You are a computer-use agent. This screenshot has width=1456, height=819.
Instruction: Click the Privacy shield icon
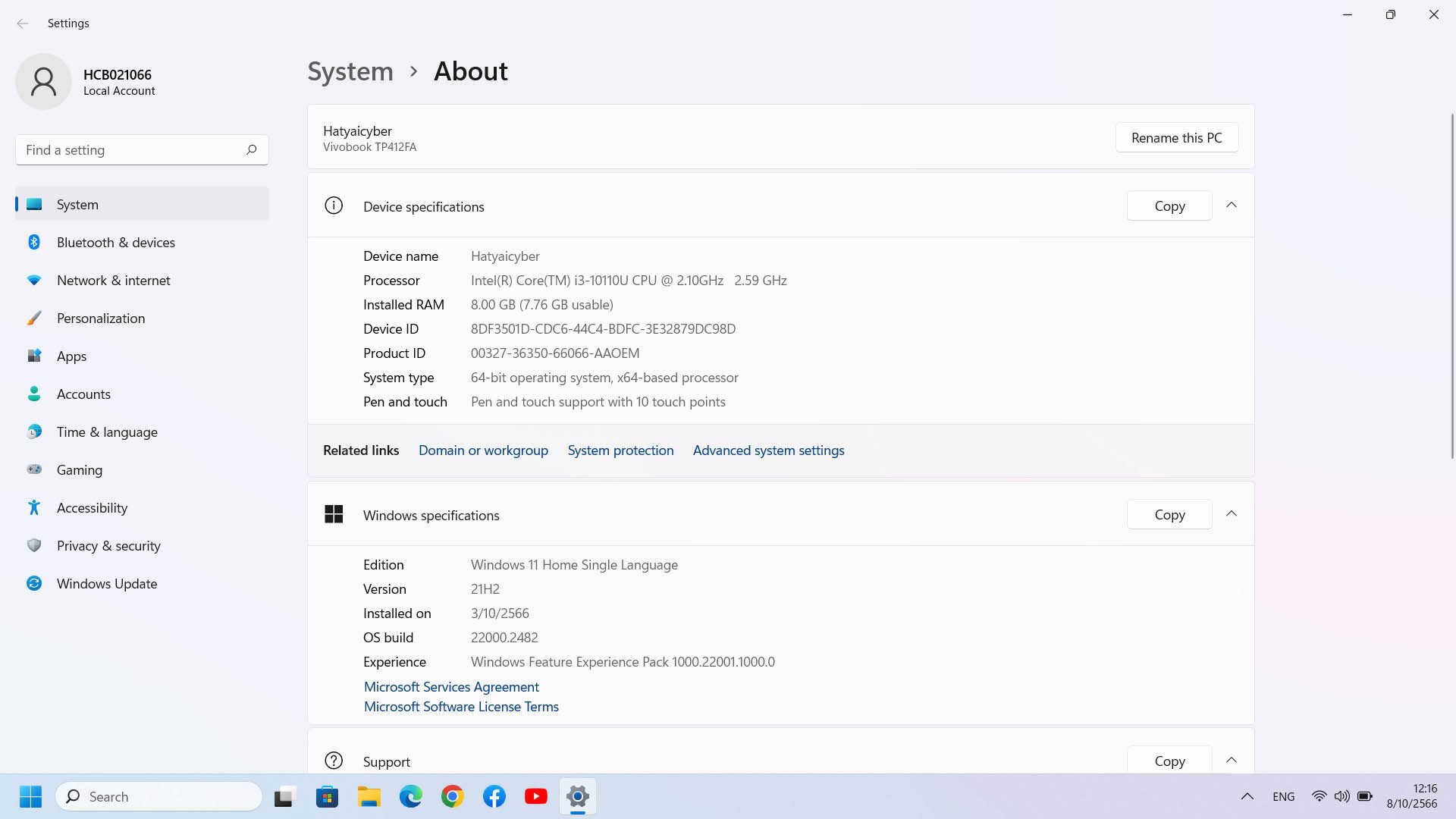(x=34, y=546)
